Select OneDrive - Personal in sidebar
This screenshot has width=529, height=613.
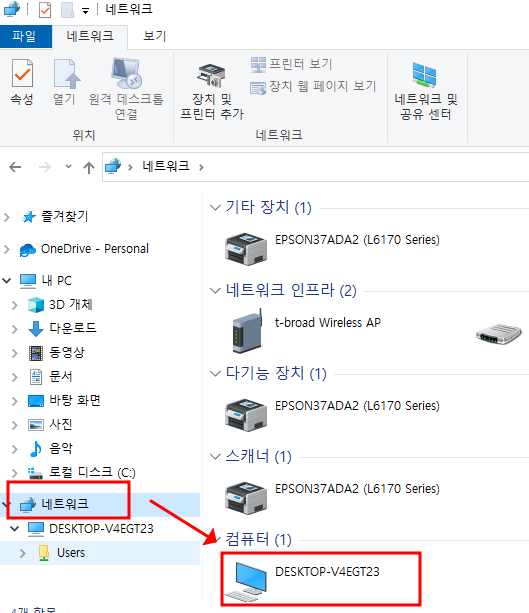click(x=95, y=249)
